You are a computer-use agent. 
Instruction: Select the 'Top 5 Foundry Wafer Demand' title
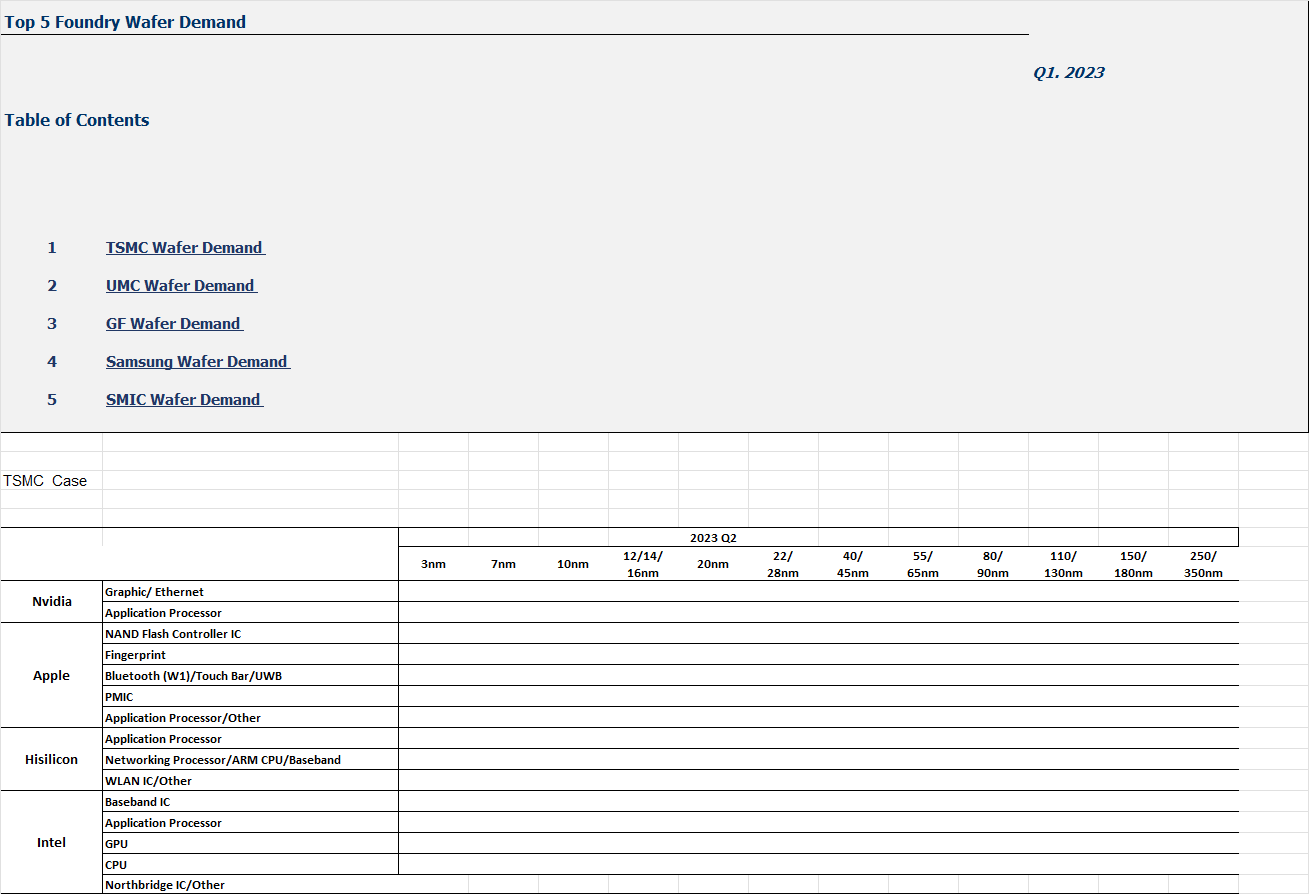point(125,22)
